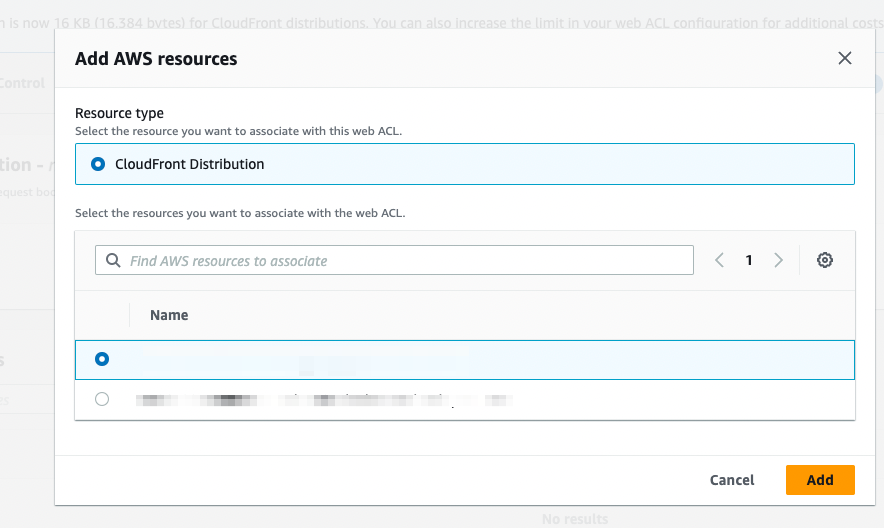
Task: Open table preferences gear icon
Action: point(825,260)
